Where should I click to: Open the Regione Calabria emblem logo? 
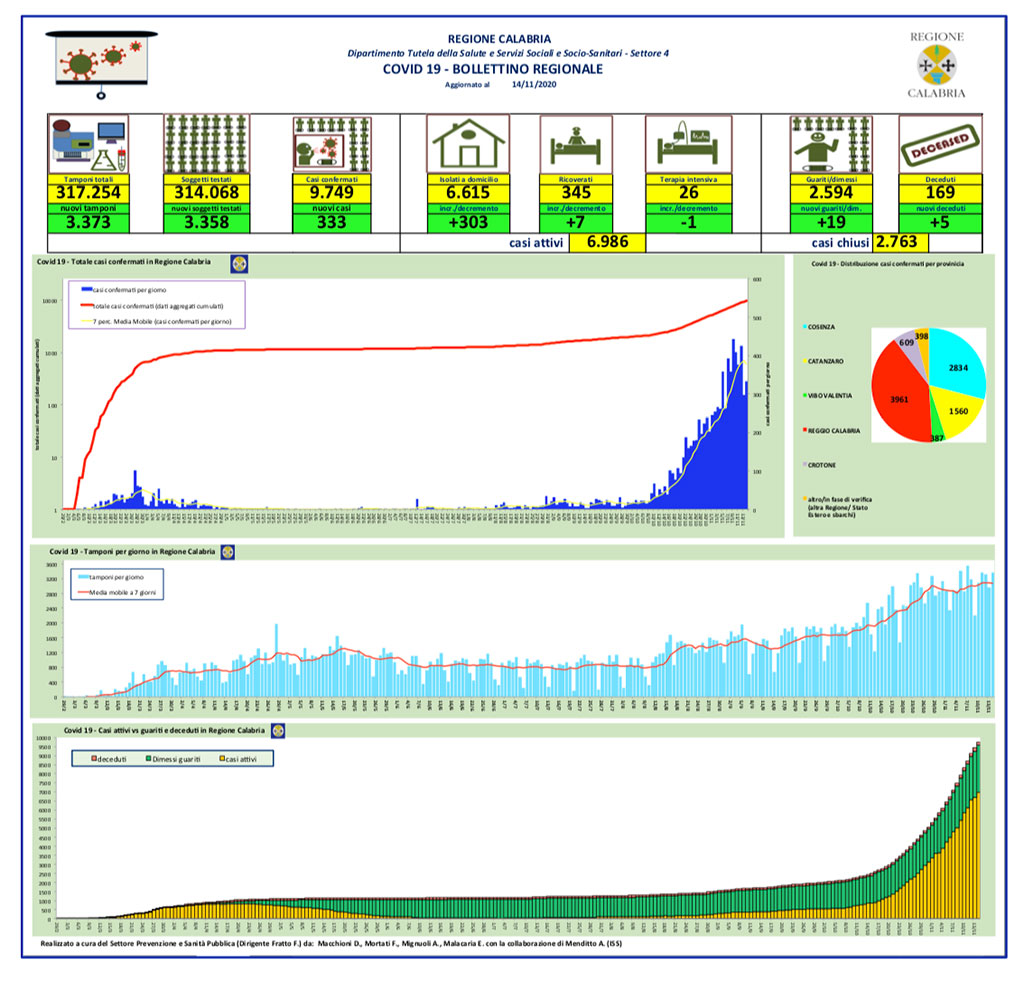tap(937, 65)
